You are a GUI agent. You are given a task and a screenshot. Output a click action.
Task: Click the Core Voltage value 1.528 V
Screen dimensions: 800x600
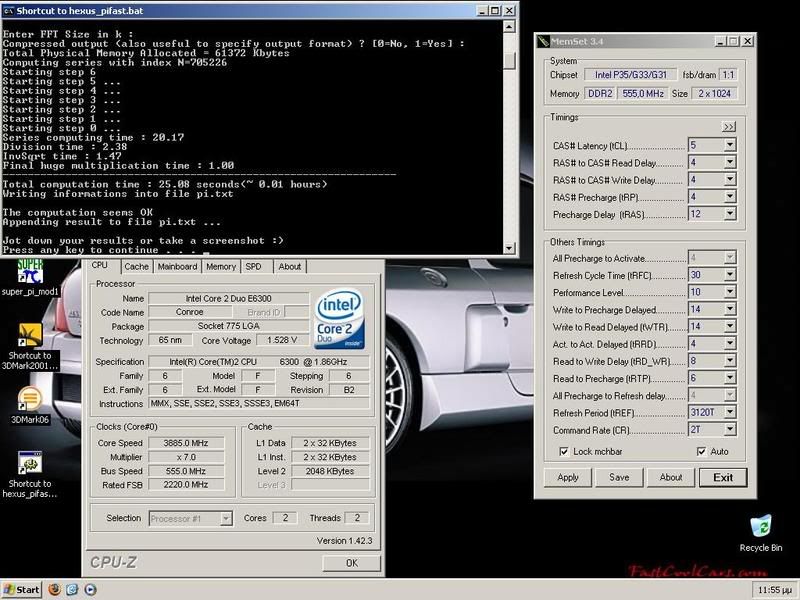[x=282, y=340]
